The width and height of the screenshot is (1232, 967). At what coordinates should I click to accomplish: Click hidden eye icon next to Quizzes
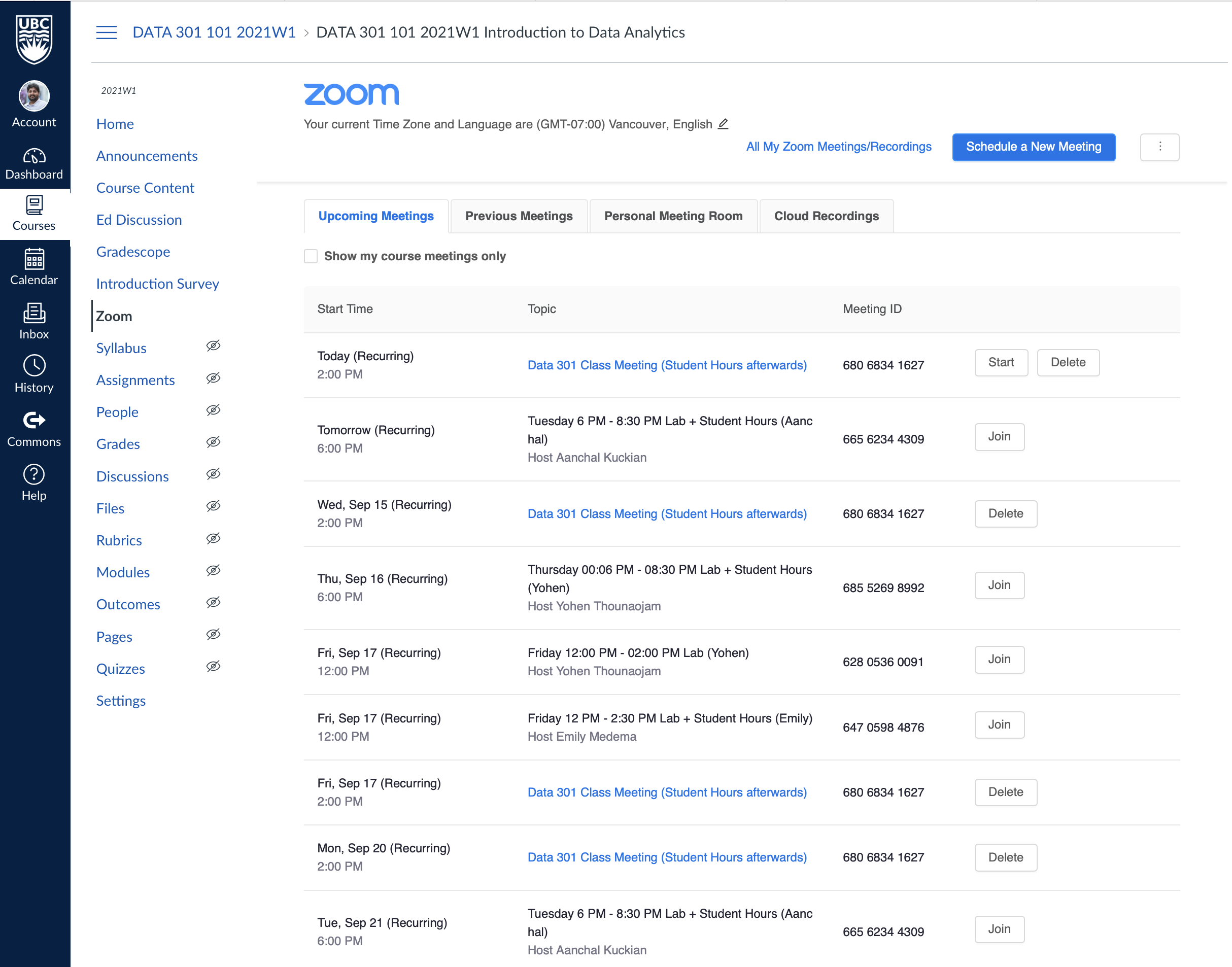(x=214, y=666)
